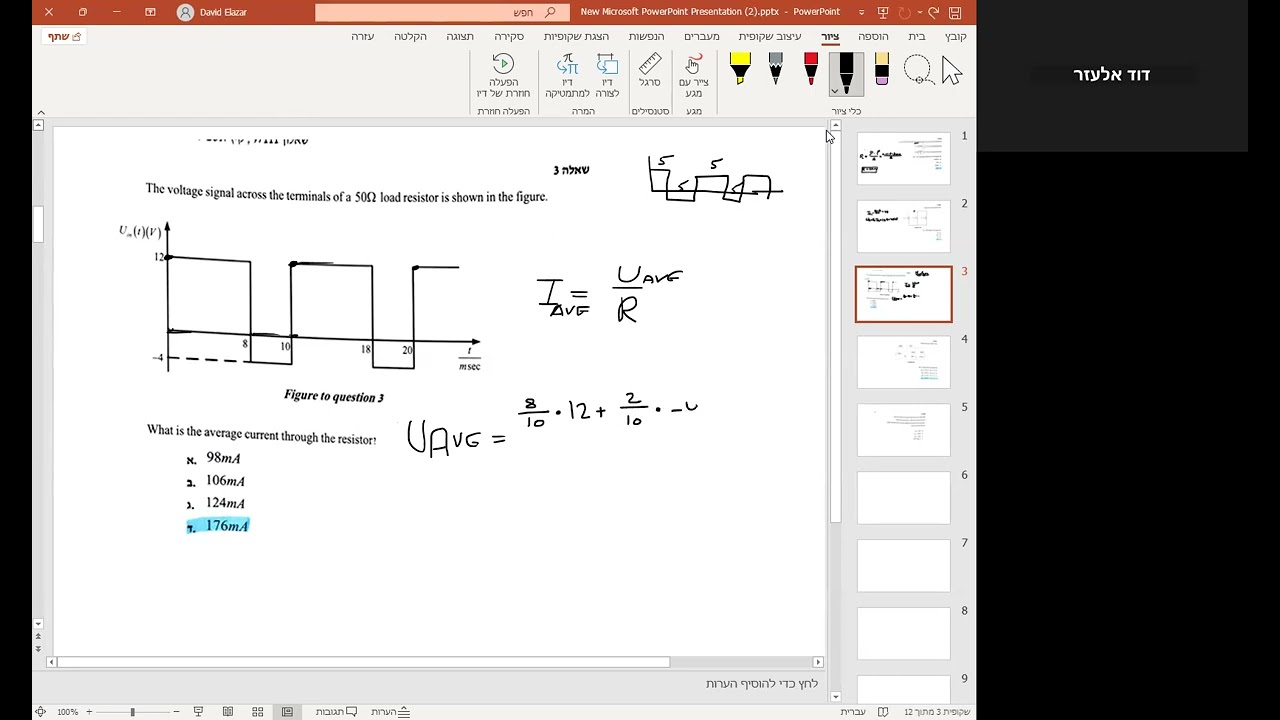Click the notes pane placeholder text
Viewport: 1280px width, 720px height.
[762, 683]
